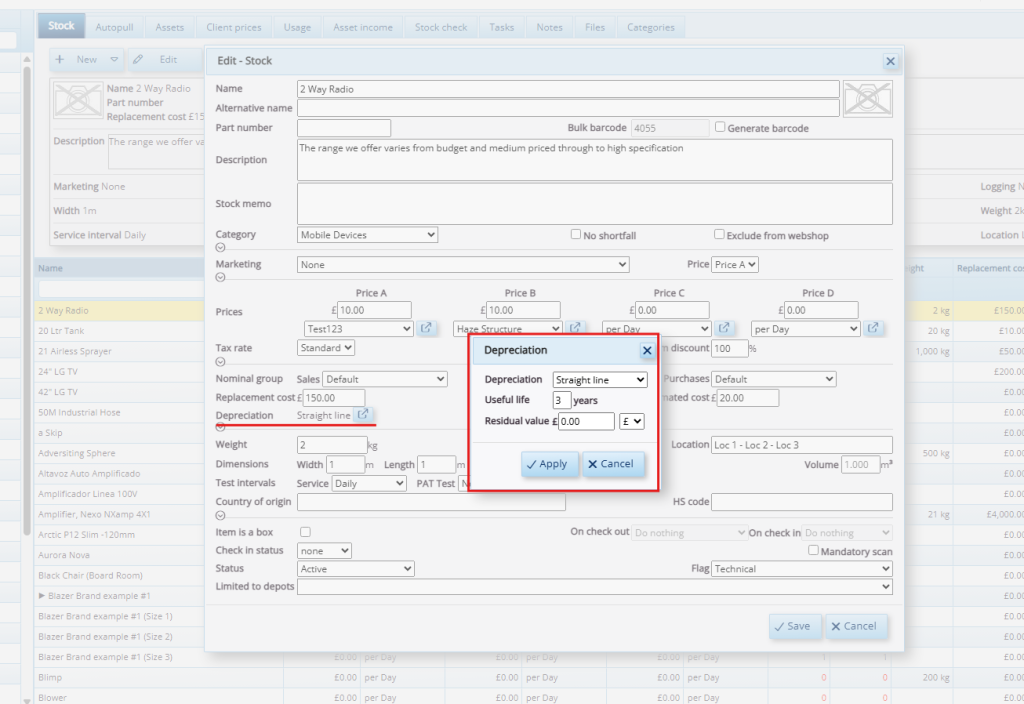Open residual value currency dropdown
The height and width of the screenshot is (704, 1024).
pyautogui.click(x=632, y=421)
